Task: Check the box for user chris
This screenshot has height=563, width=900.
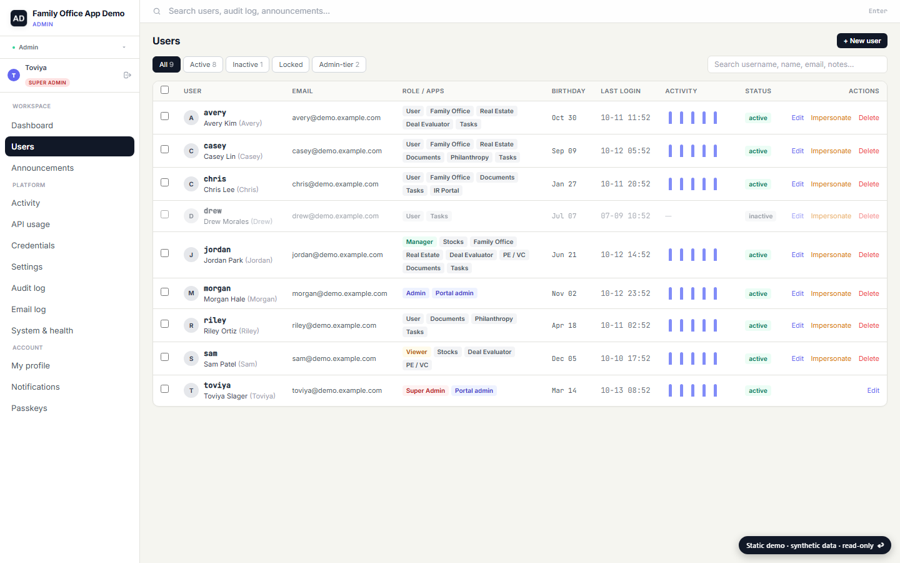Action: tap(165, 183)
